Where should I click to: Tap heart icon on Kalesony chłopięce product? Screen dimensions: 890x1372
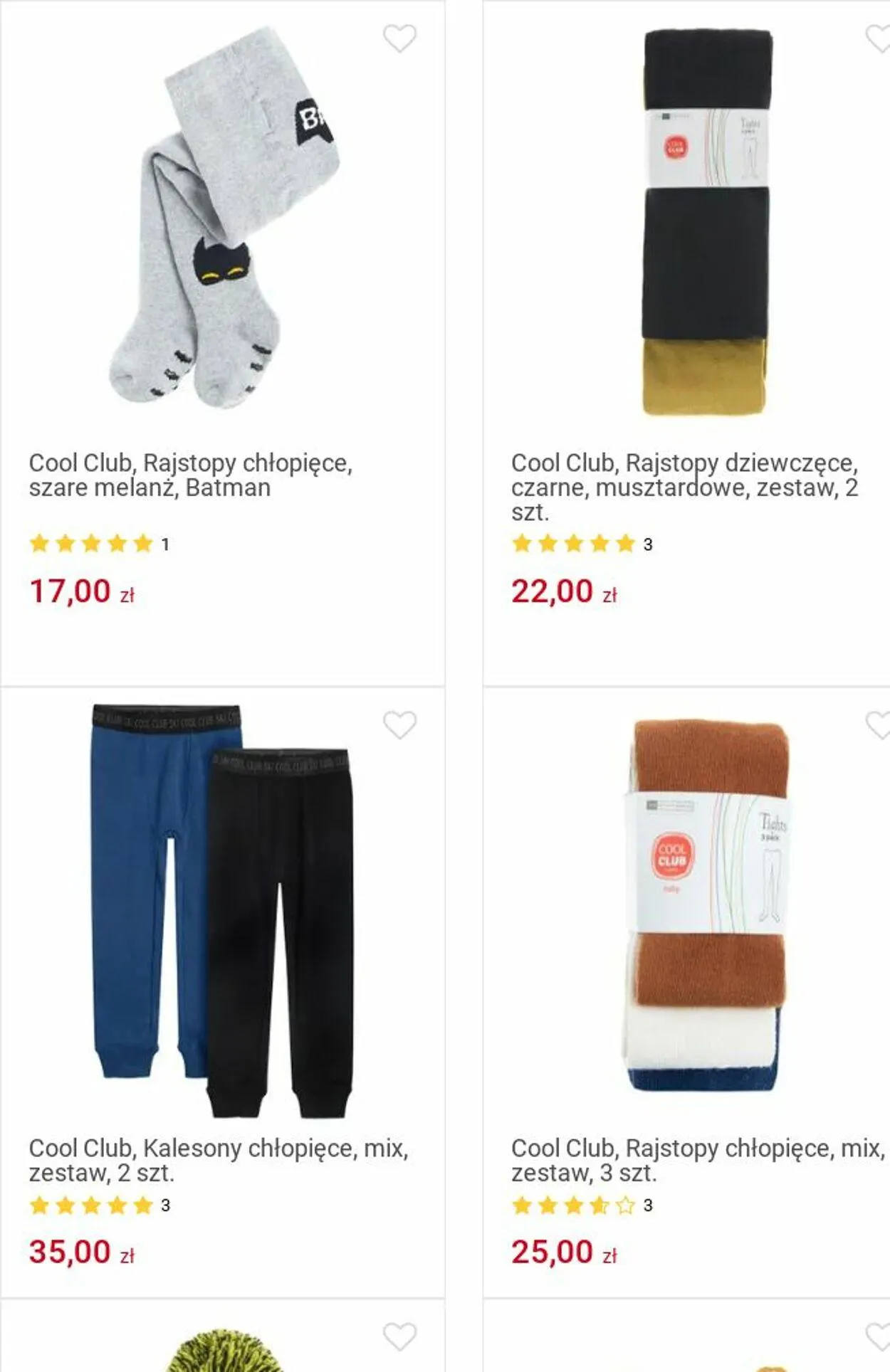(399, 725)
